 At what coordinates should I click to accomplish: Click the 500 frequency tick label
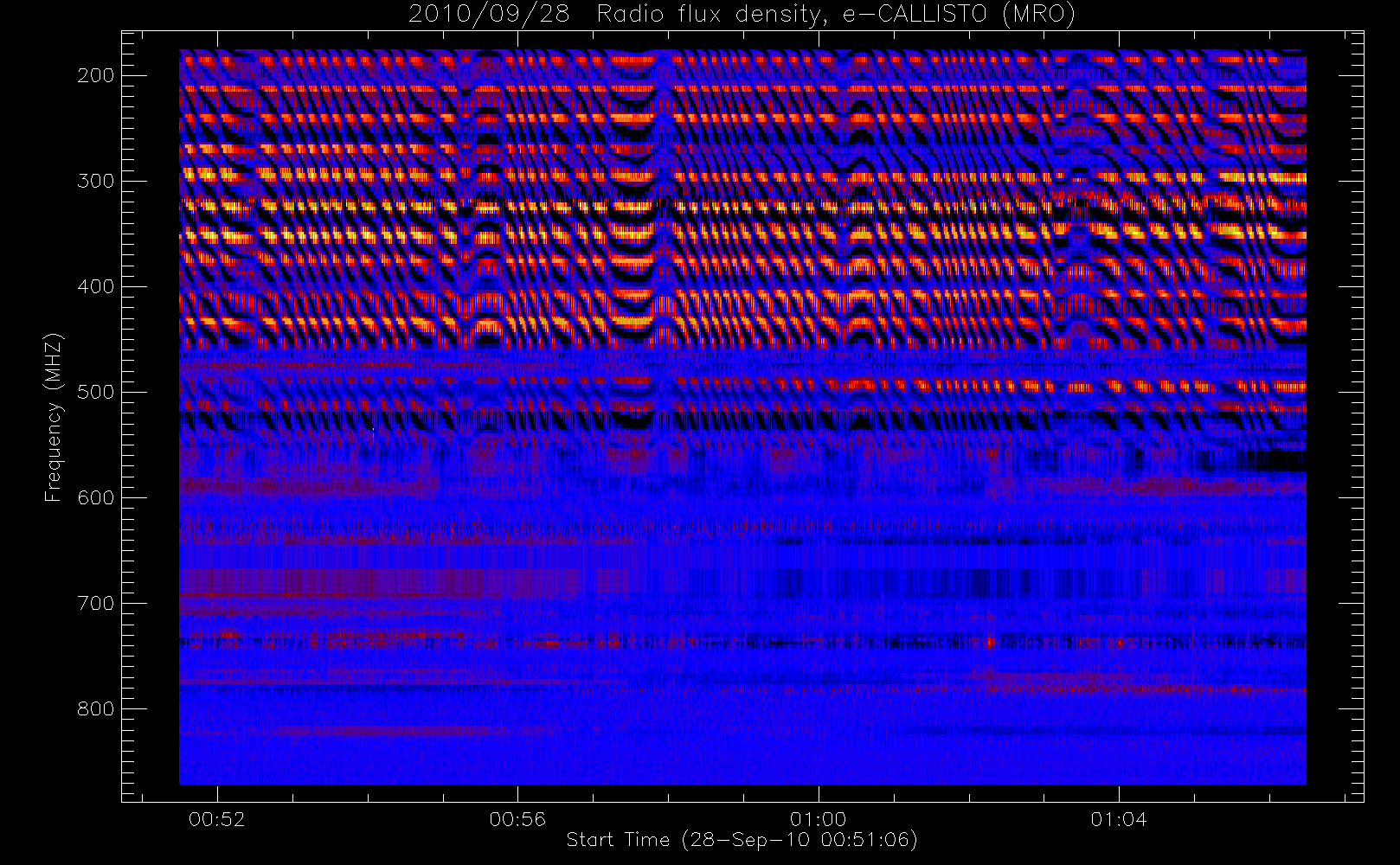pyautogui.click(x=96, y=392)
